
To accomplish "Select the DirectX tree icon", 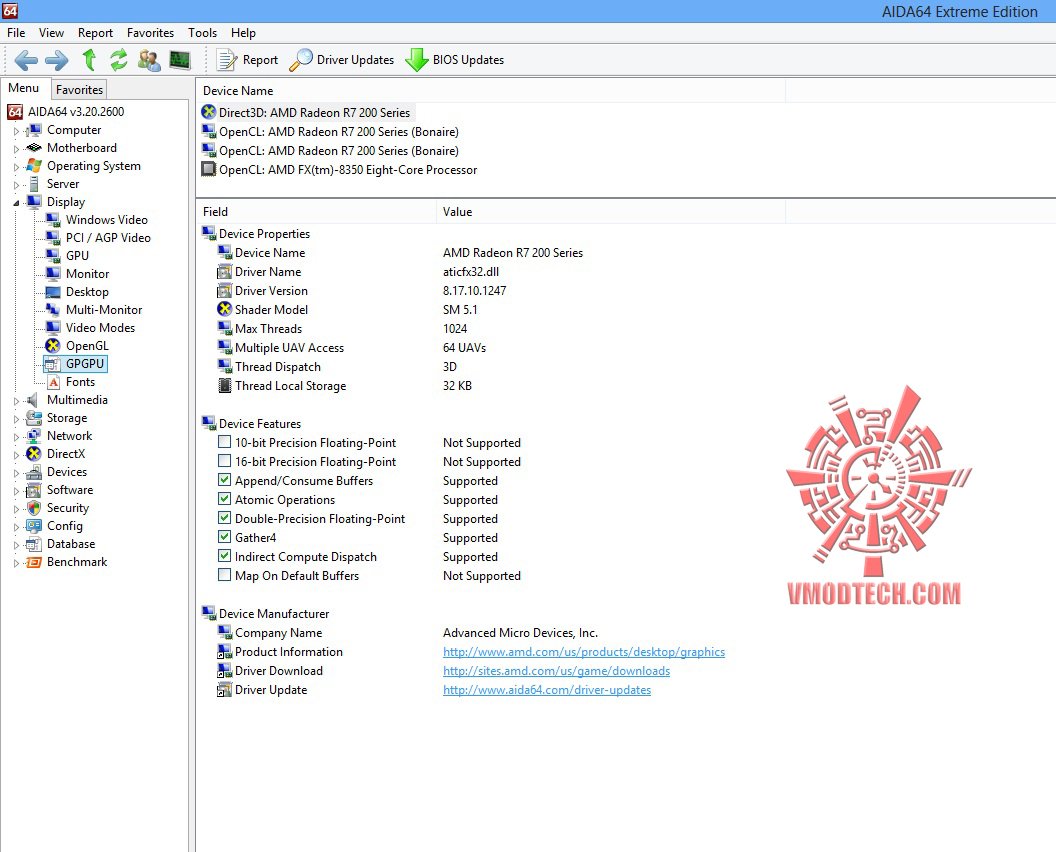I will 34,454.
